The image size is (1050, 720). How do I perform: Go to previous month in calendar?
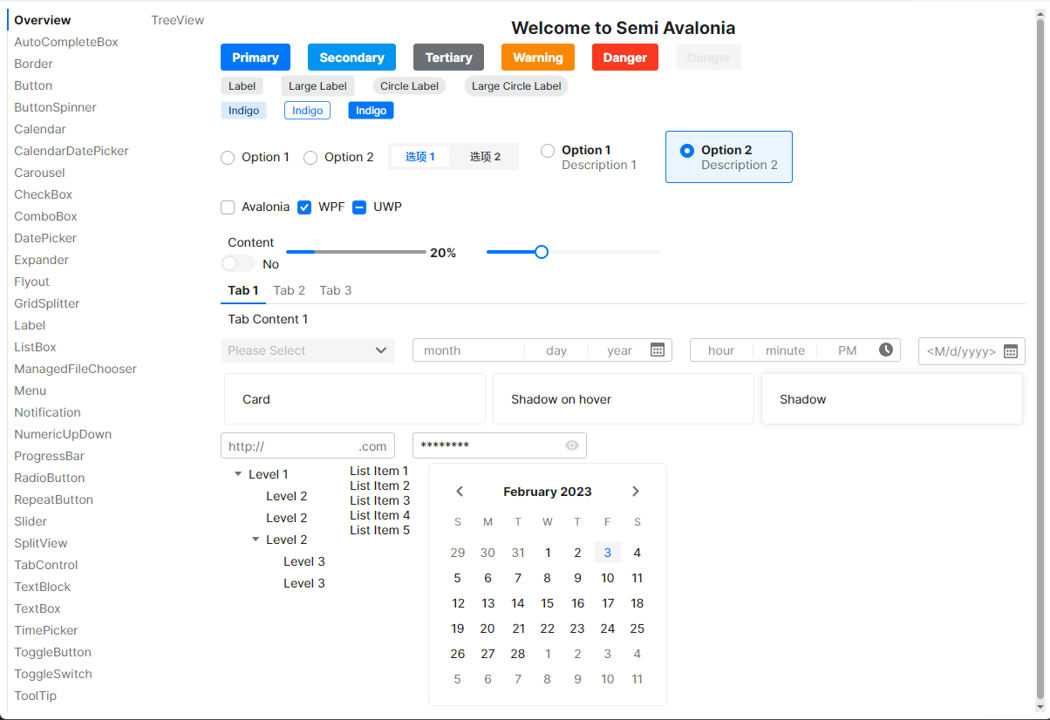460,491
